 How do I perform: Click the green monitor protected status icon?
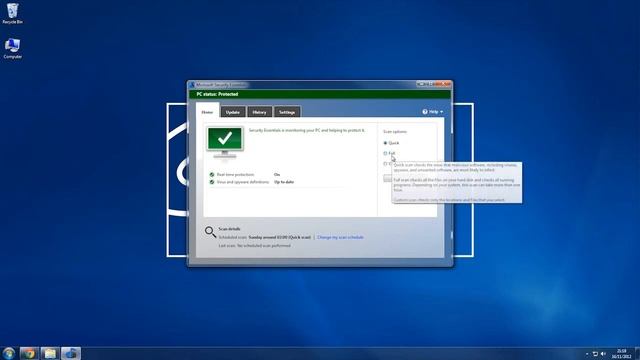coord(225,142)
